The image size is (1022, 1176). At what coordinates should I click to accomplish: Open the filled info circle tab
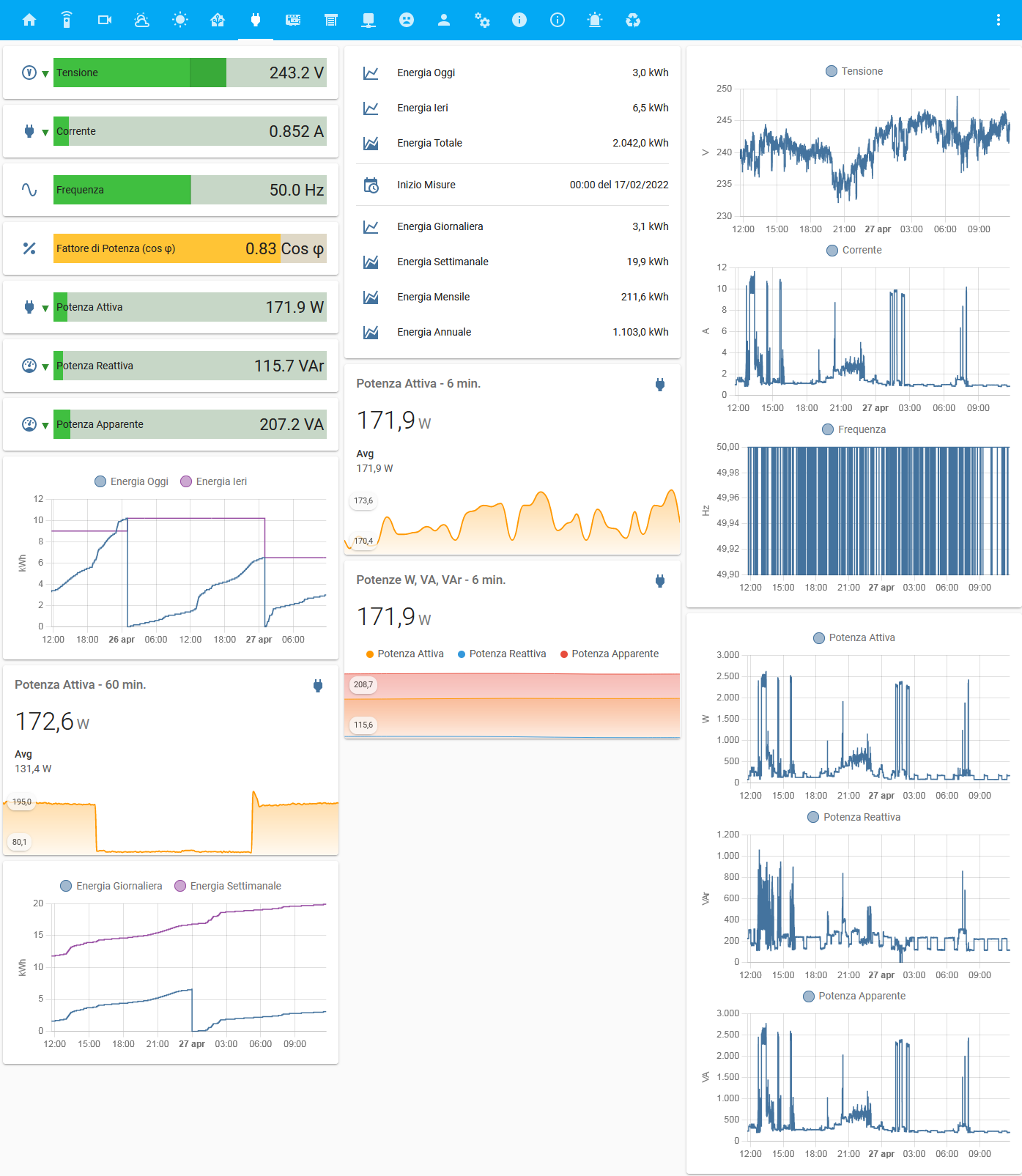(519, 20)
